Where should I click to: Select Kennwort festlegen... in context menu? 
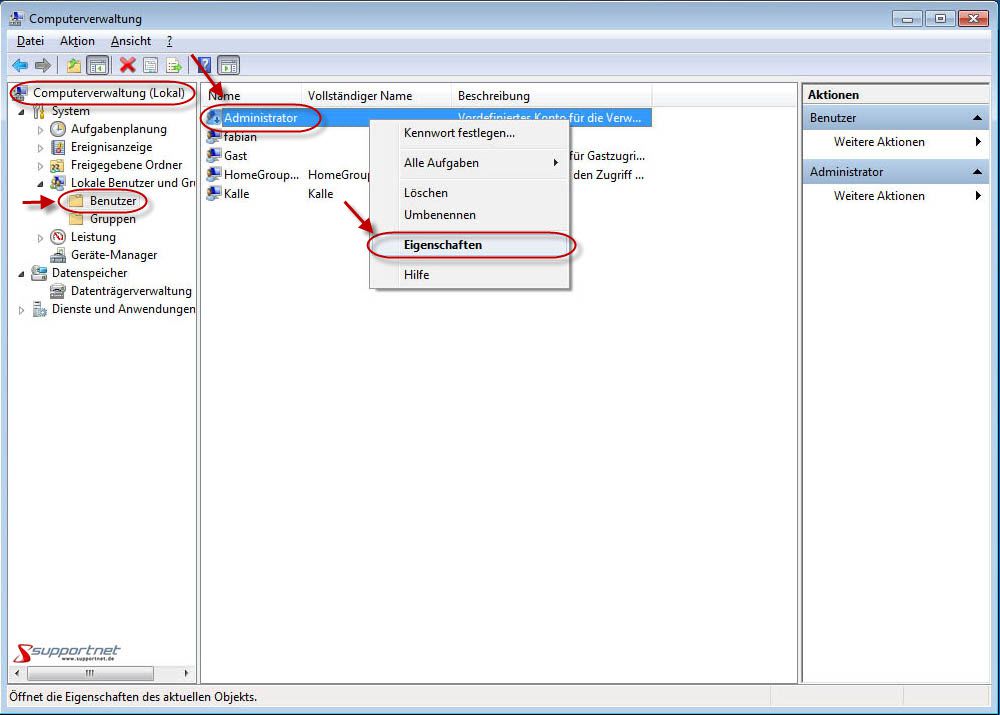coord(459,133)
